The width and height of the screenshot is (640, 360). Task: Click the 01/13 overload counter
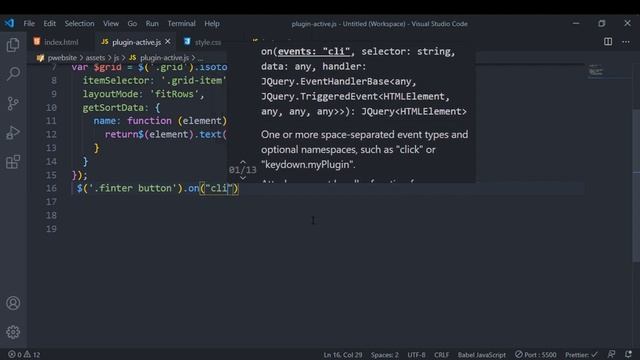[x=242, y=170]
